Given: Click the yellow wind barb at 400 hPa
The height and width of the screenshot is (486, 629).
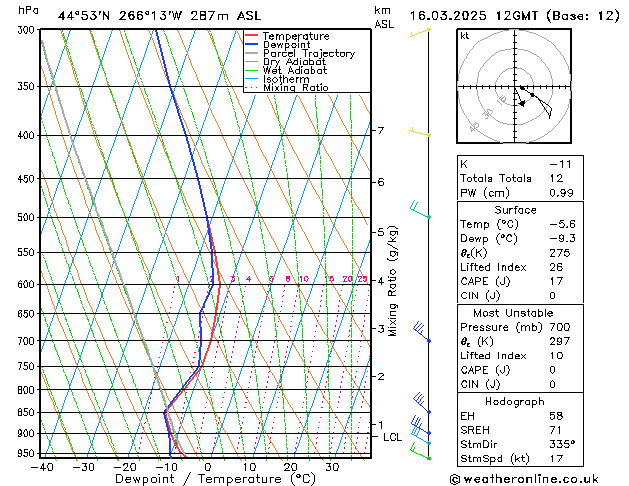Looking at the screenshot, I should 420,132.
